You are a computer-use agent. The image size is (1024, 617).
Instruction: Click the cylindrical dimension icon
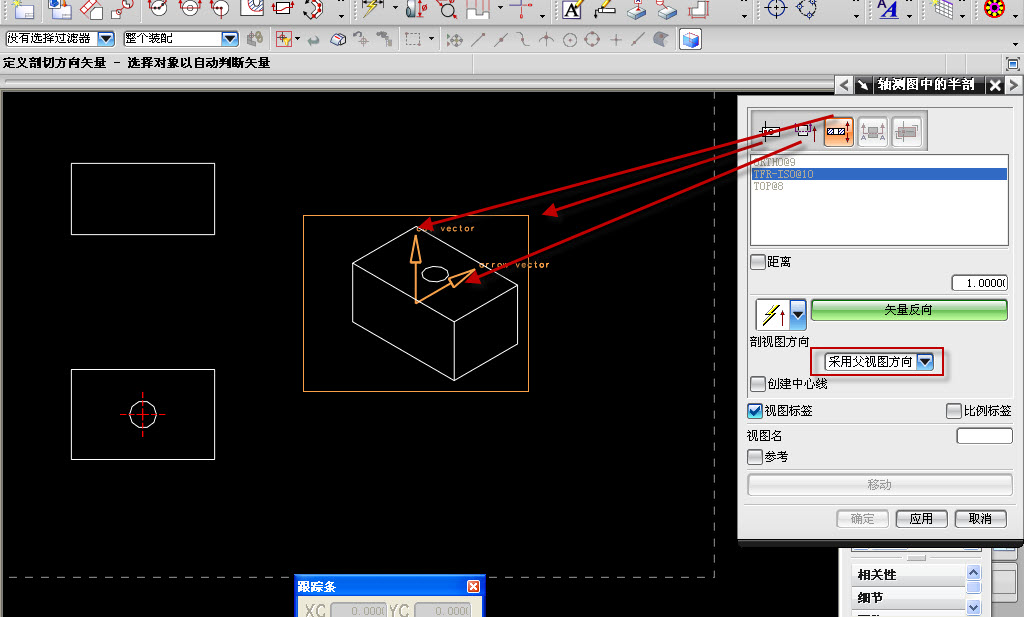pyautogui.click(x=416, y=9)
